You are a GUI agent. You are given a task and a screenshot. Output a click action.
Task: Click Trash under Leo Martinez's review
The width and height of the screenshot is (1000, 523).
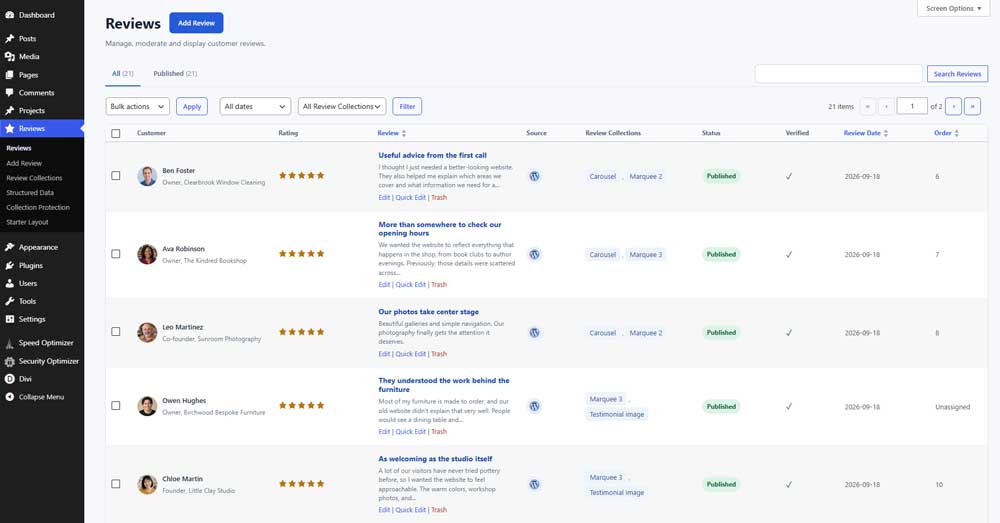click(x=439, y=354)
